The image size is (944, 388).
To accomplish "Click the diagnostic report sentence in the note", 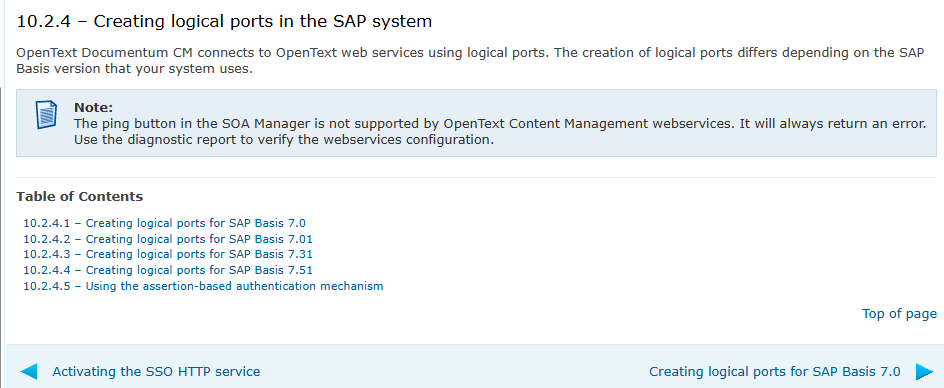I will [x=284, y=140].
